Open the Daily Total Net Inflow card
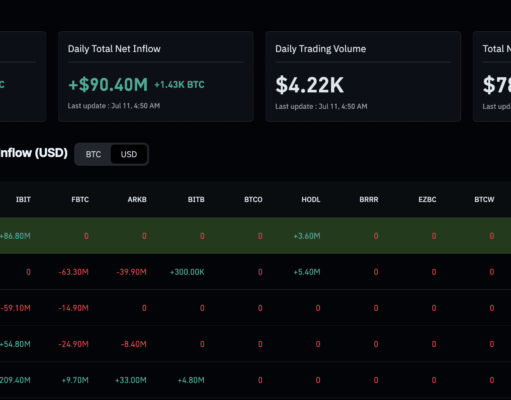The width and height of the screenshot is (511, 400). click(x=156, y=76)
